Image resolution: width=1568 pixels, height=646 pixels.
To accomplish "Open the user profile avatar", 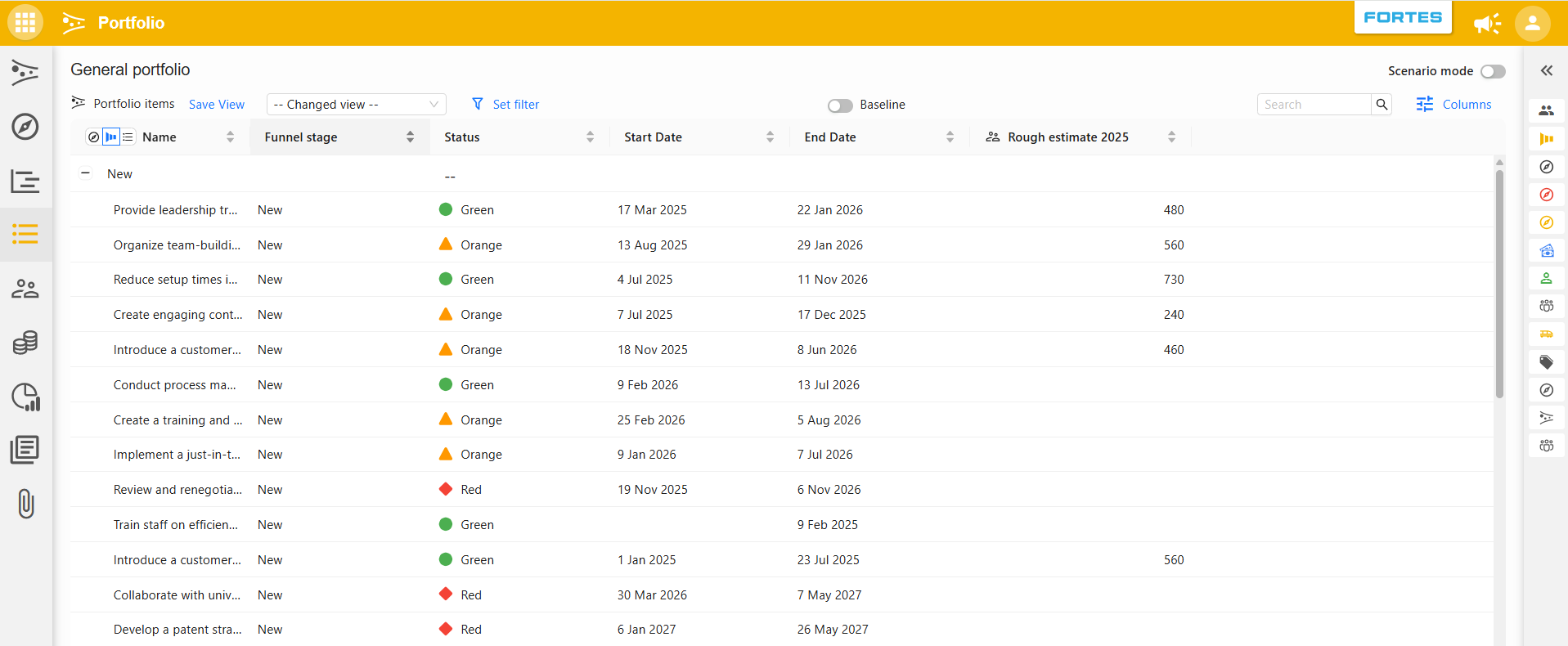I will (x=1533, y=23).
